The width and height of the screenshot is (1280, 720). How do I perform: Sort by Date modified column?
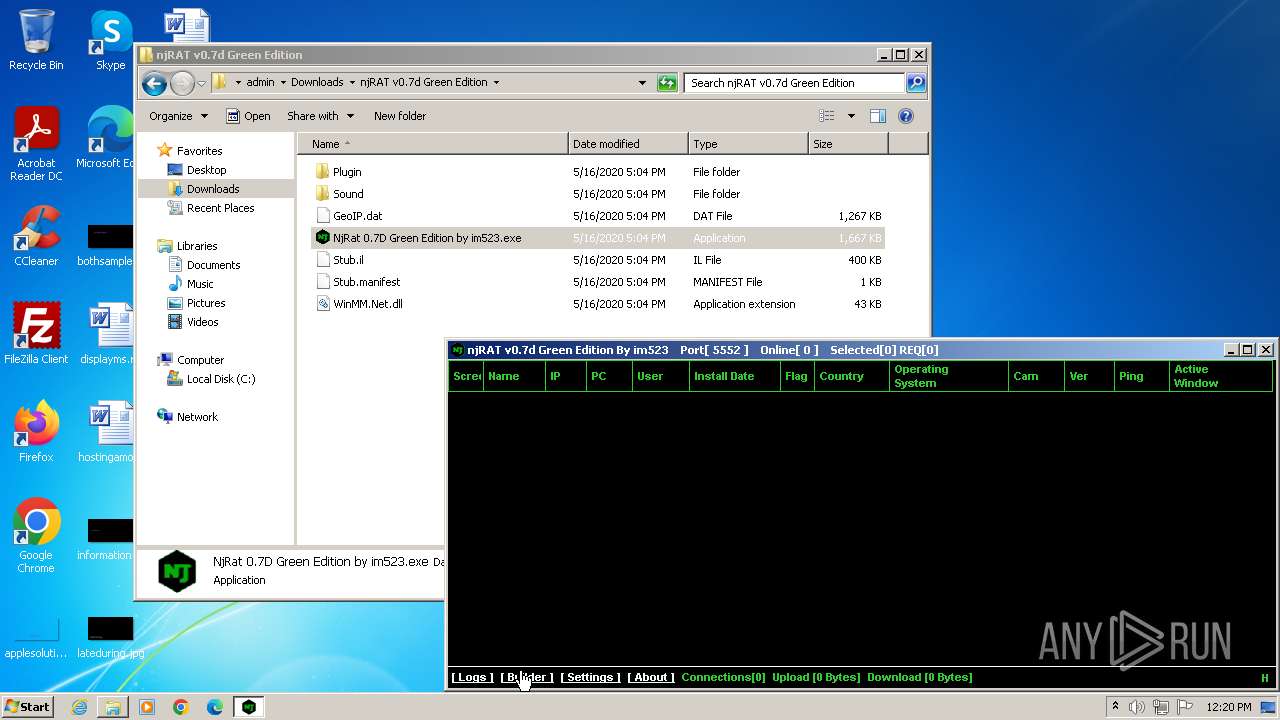628,144
